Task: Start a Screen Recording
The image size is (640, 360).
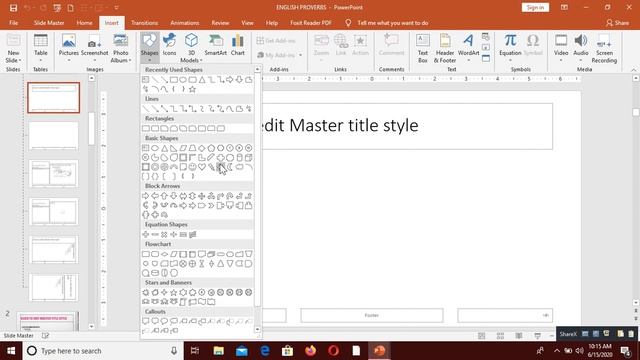Action: (x=604, y=49)
